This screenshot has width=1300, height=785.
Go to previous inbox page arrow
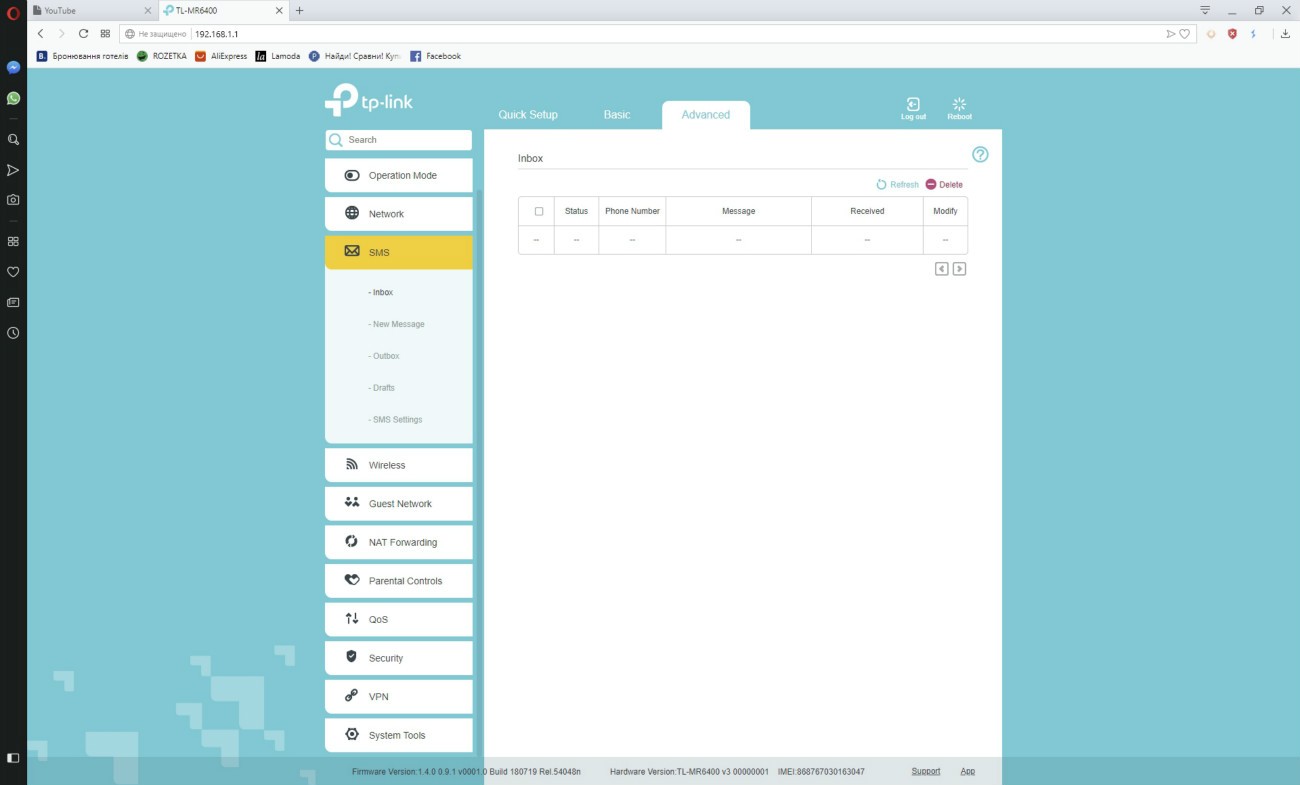[941, 269]
